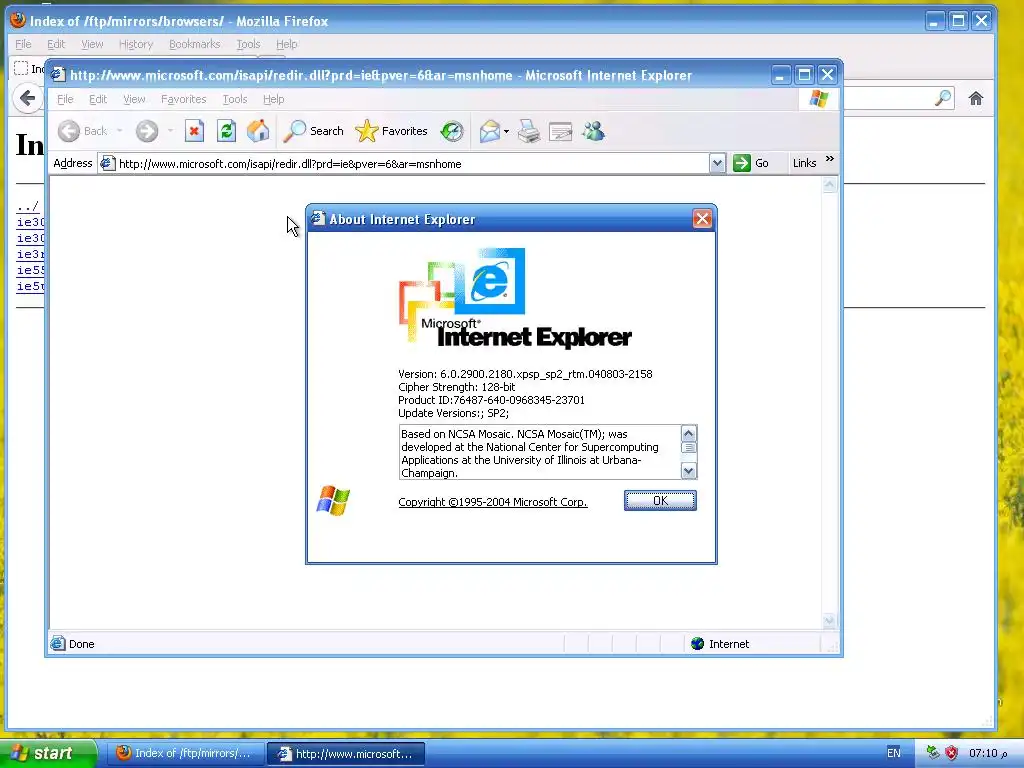Open Forward history dropdown arrow in IE
1024x768 pixels.
pyautogui.click(x=170, y=131)
